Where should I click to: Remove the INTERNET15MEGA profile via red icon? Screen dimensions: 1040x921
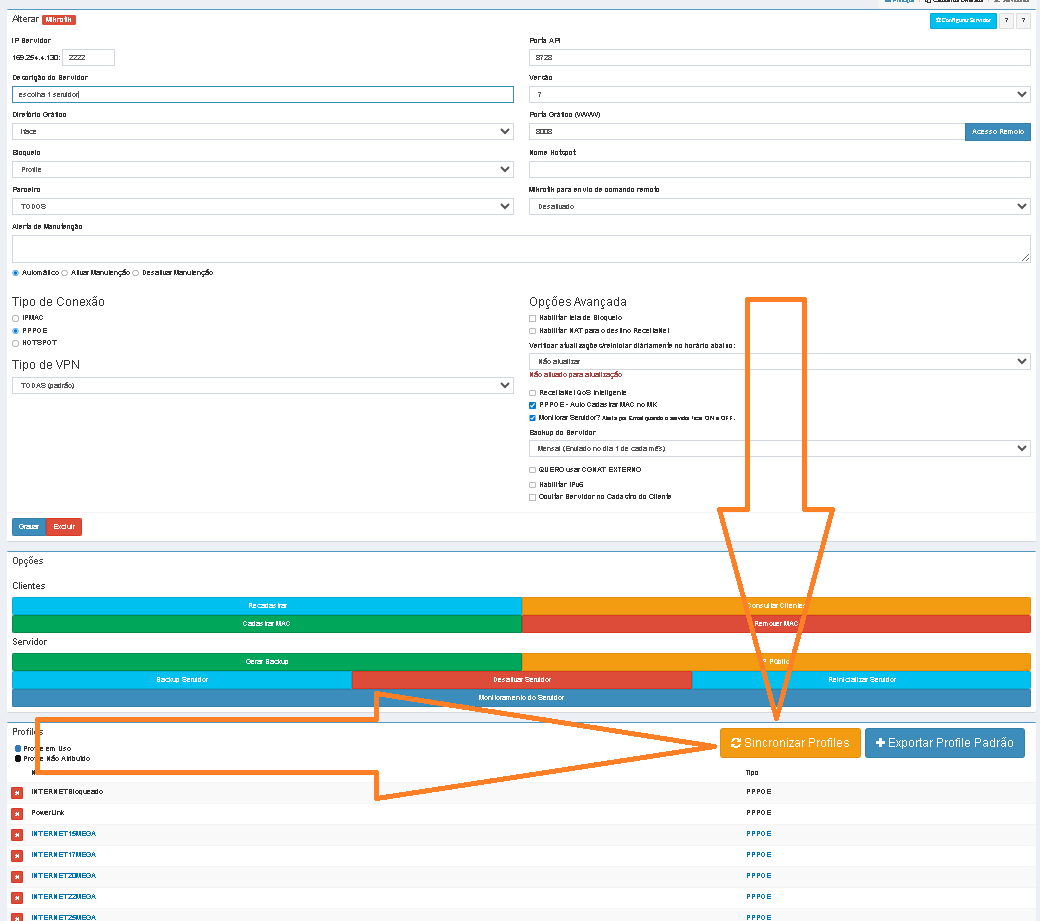click(17, 834)
